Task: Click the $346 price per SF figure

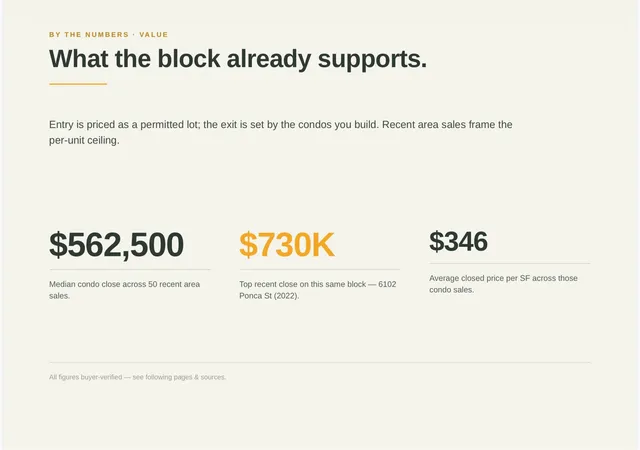Action: tap(458, 241)
